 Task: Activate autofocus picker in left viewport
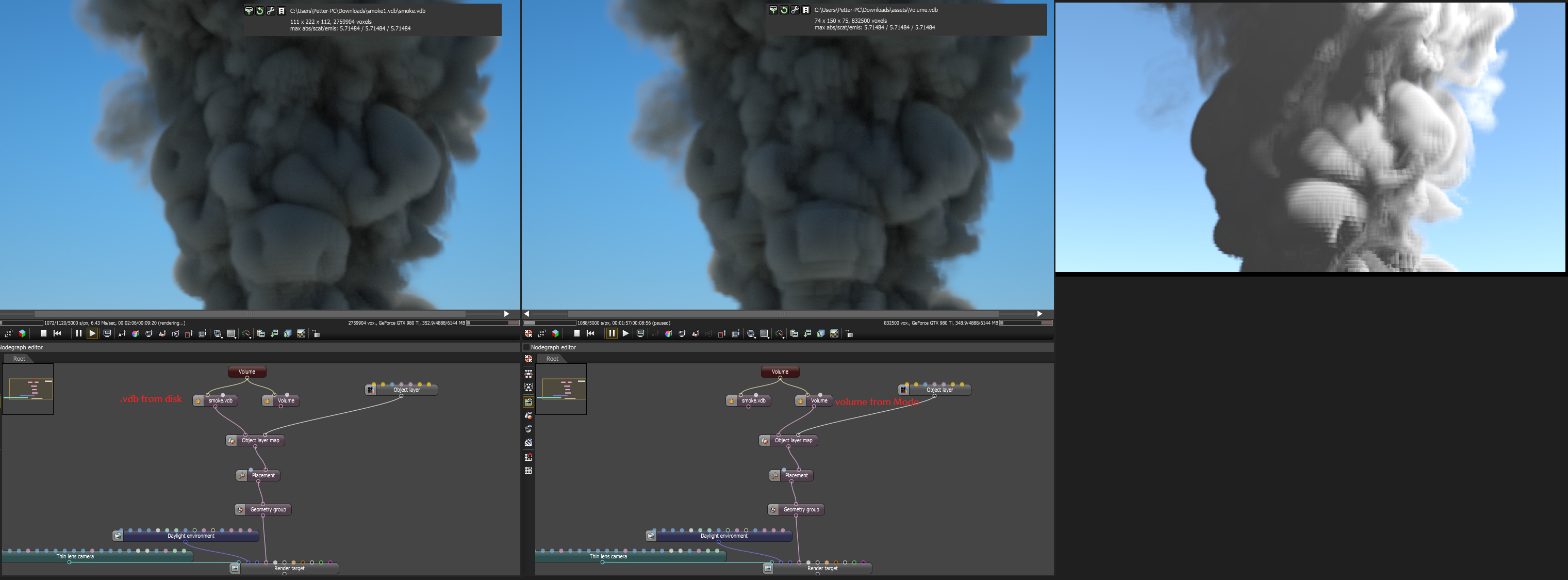tap(122, 333)
